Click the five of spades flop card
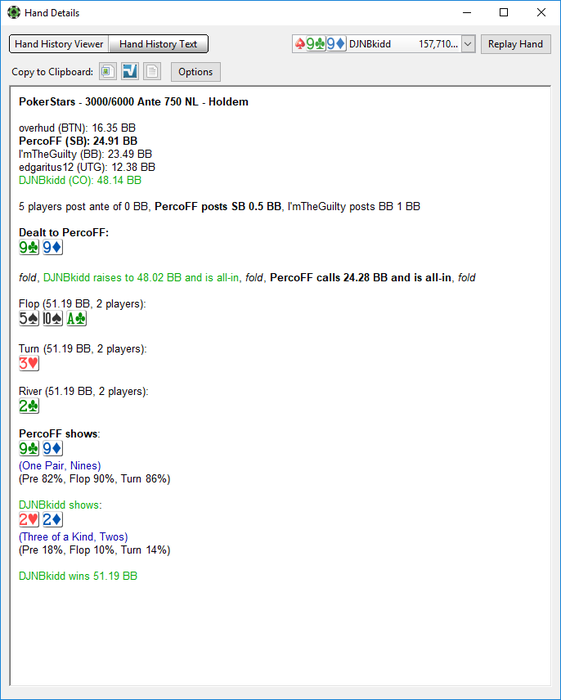The height and width of the screenshot is (700, 561). coord(29,318)
